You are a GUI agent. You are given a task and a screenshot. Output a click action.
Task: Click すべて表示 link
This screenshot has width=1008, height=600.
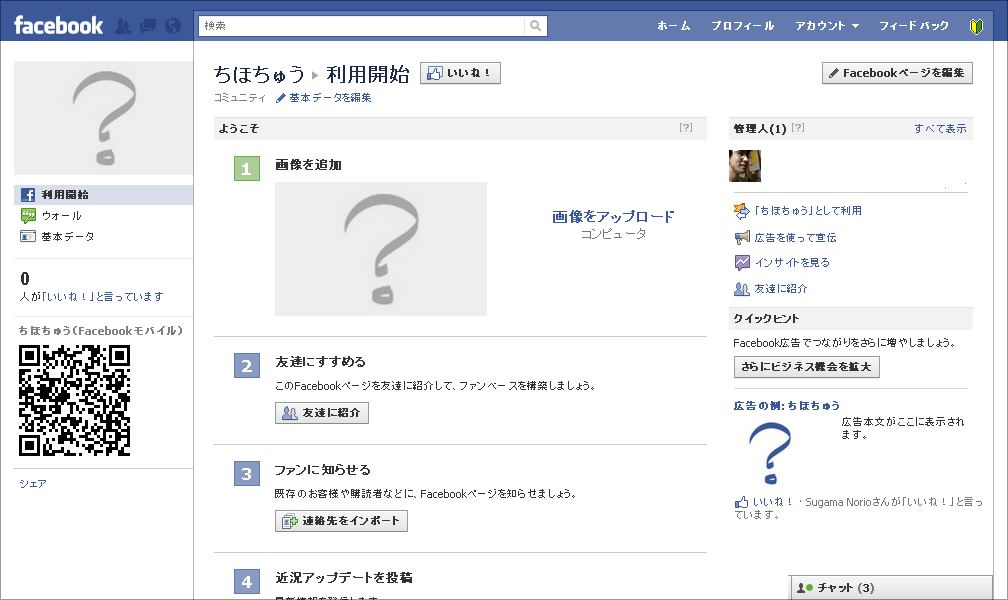(940, 129)
